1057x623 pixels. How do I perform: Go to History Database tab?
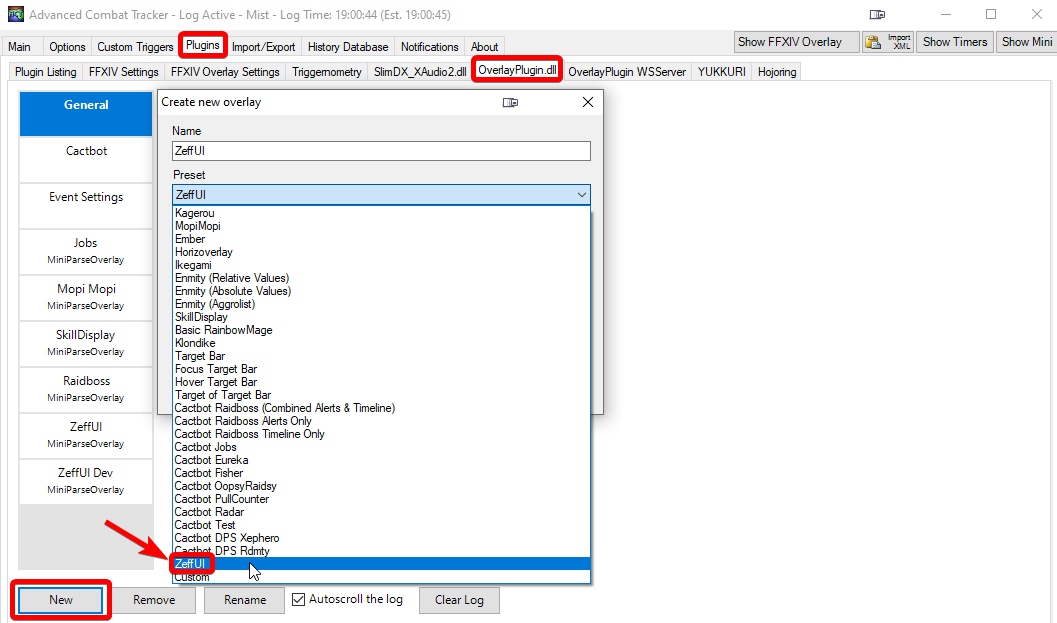(348, 47)
